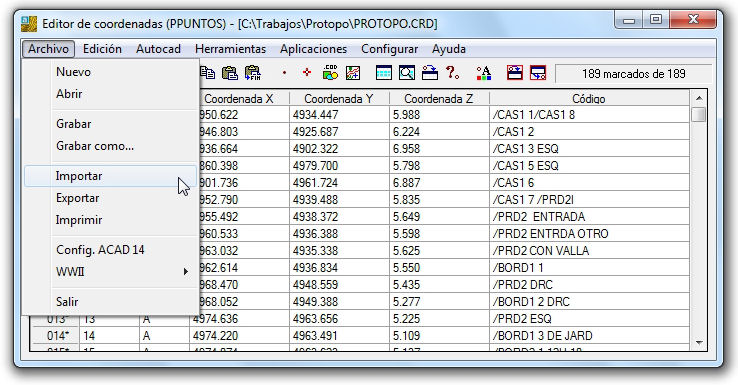Click the Coordenada X column header
The width and height of the screenshot is (738, 385).
239,98
